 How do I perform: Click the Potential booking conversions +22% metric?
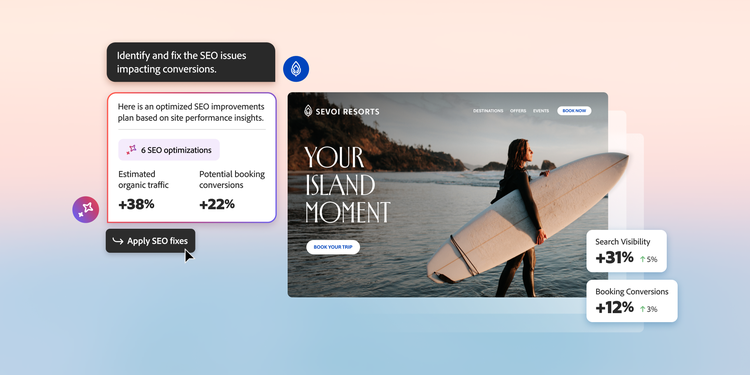232,190
